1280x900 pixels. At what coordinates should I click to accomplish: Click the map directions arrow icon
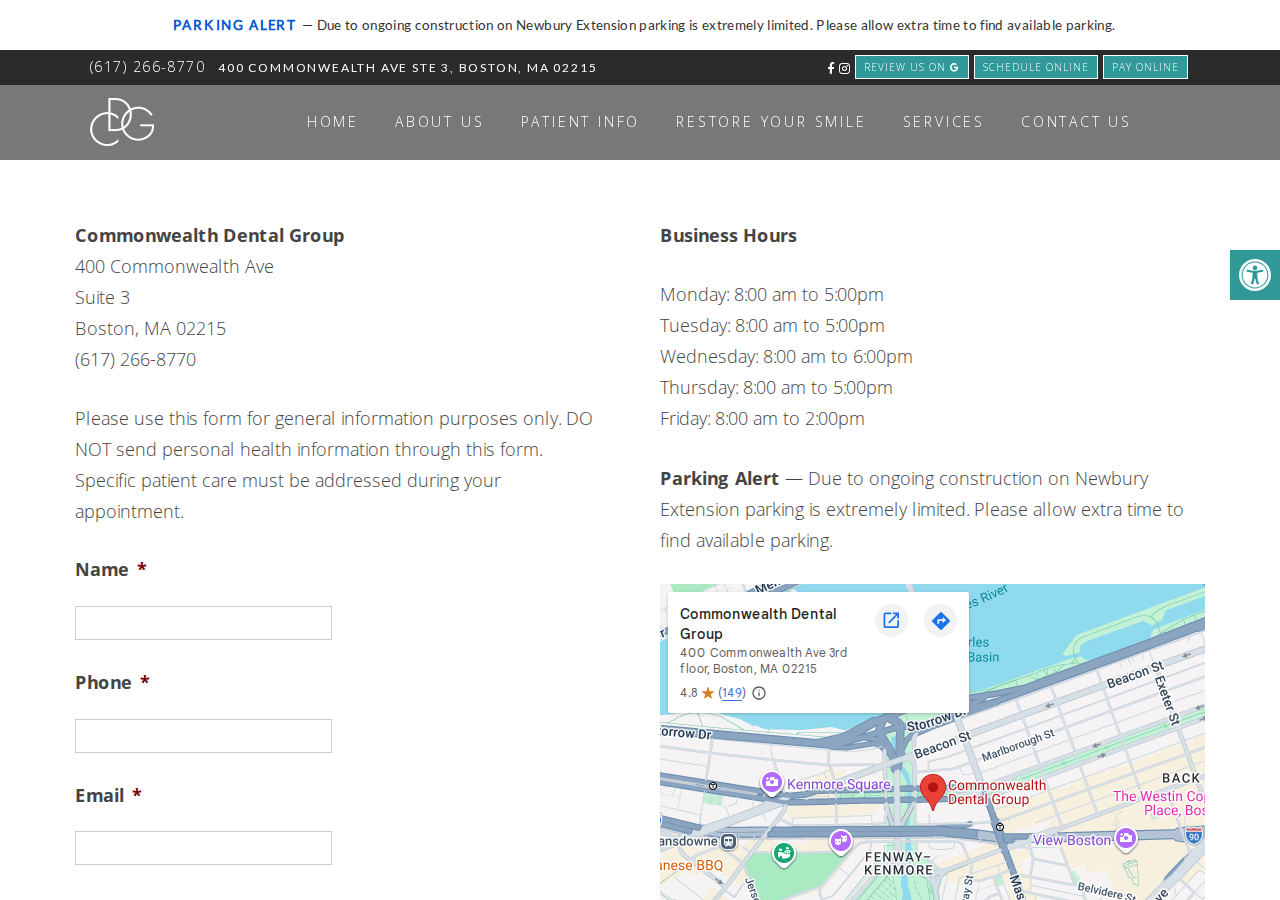pyautogui.click(x=940, y=620)
